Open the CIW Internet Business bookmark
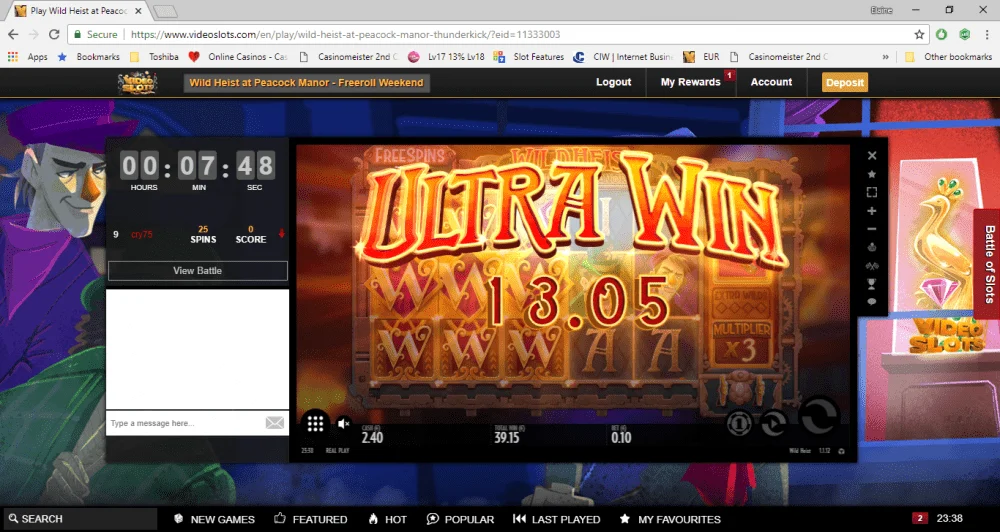The width and height of the screenshot is (1000, 532). coord(623,57)
